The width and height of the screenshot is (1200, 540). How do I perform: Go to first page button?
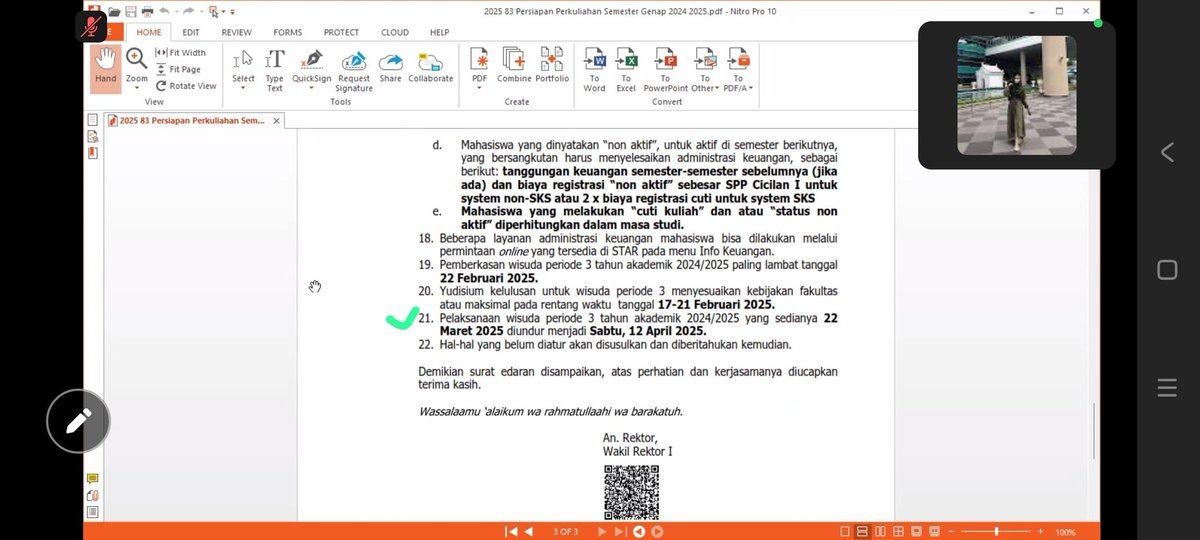pyautogui.click(x=511, y=531)
